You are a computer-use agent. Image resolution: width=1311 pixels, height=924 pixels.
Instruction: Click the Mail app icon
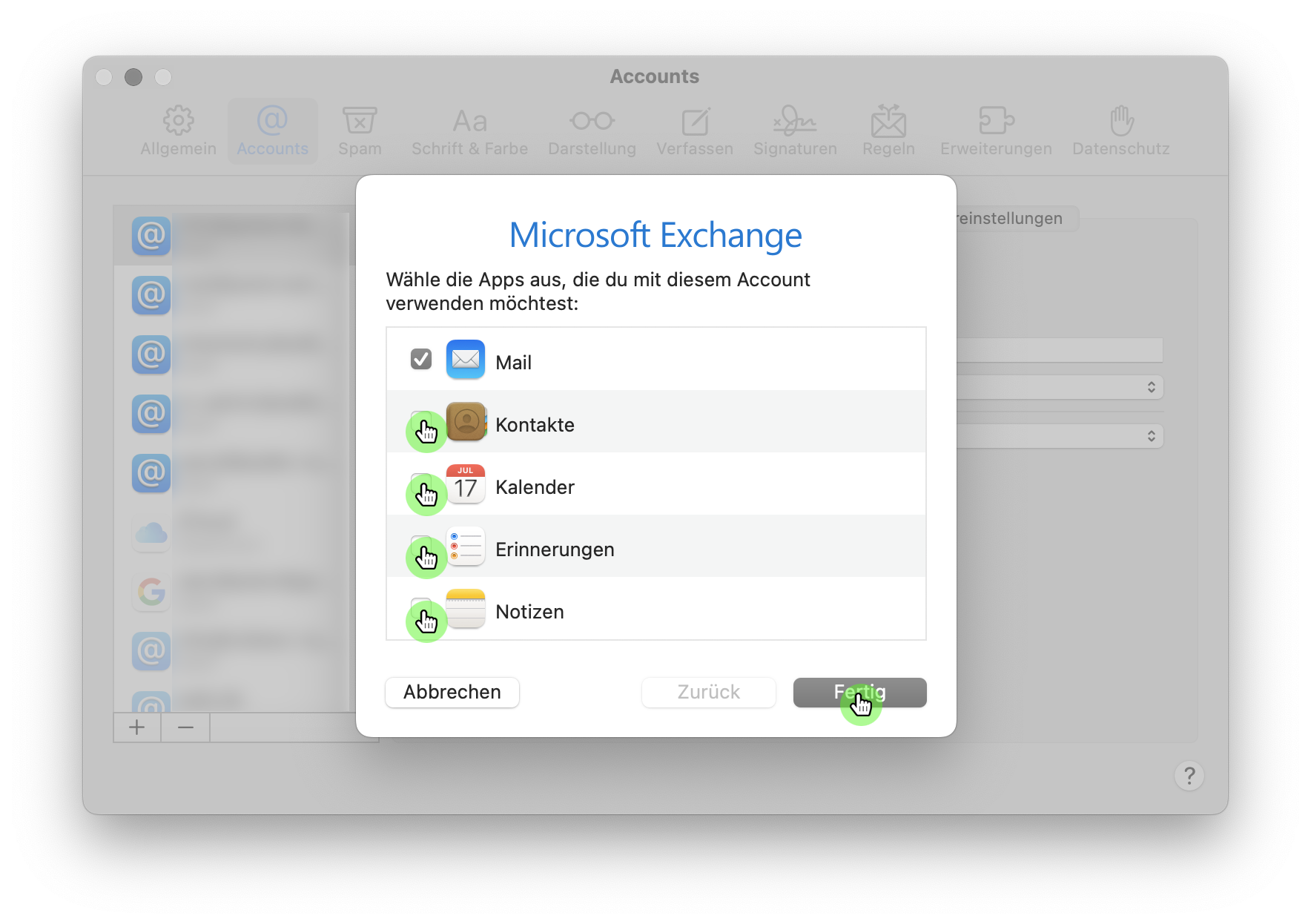point(466,360)
